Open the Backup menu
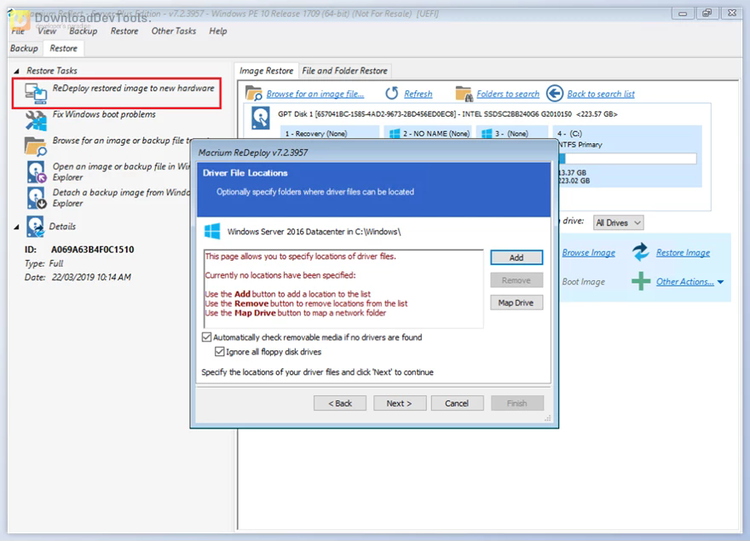750x541 pixels. click(x=83, y=31)
